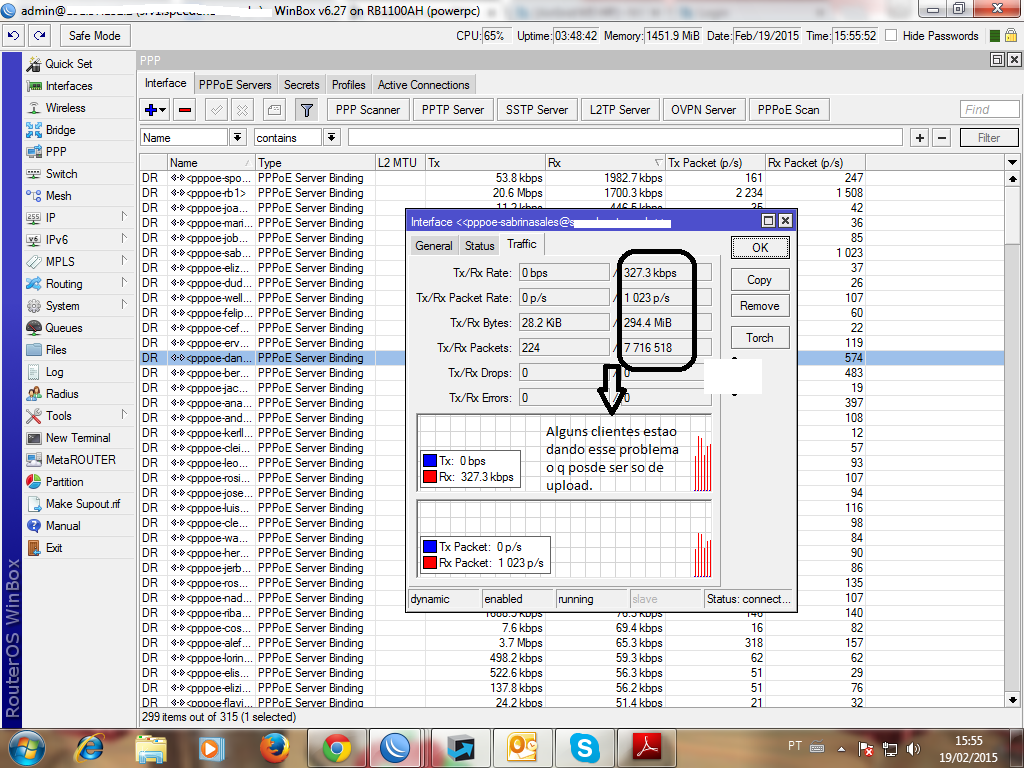The width and height of the screenshot is (1024, 768).
Task: Open the PPP sidebar entry
Action: [56, 152]
